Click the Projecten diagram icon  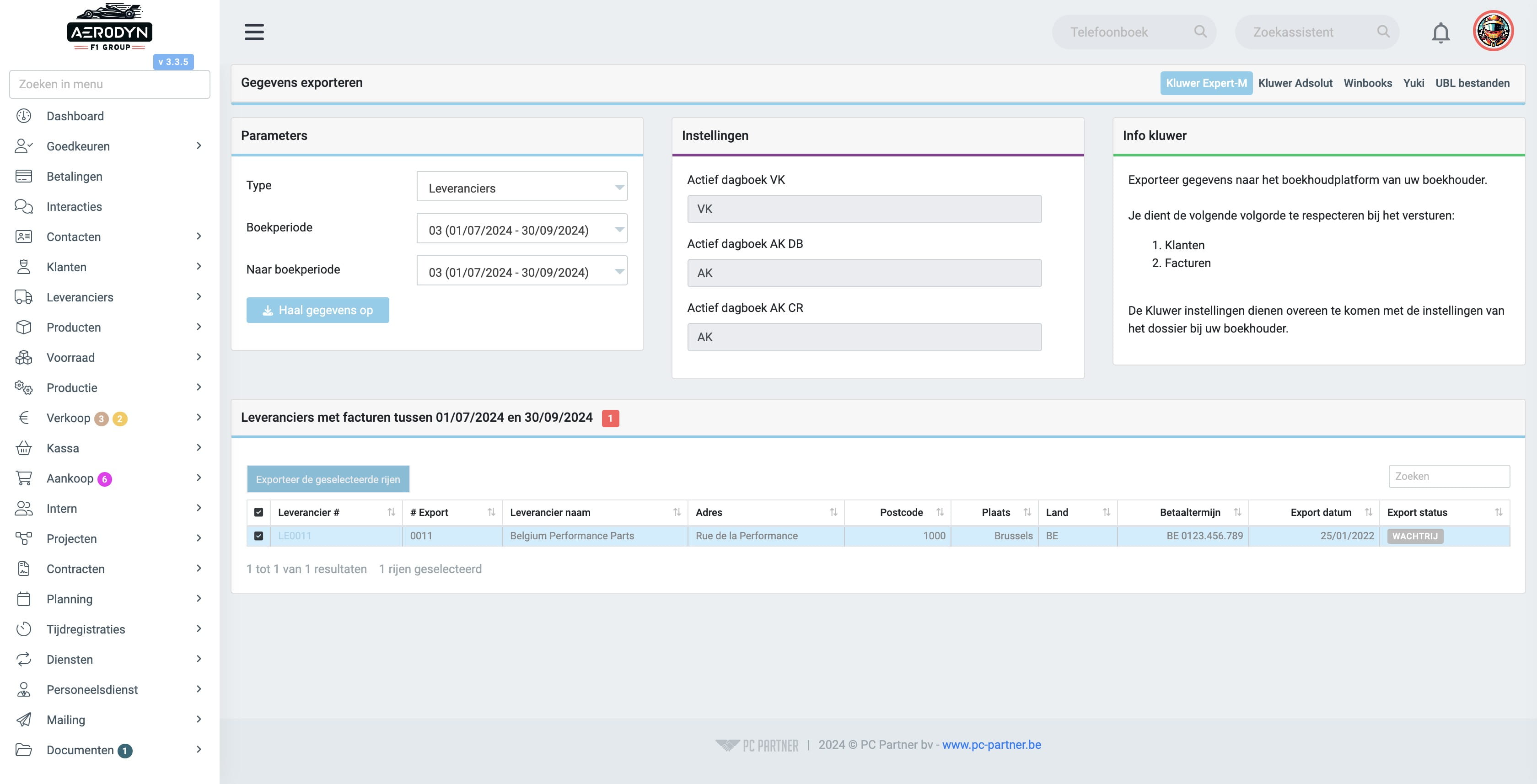pyautogui.click(x=24, y=538)
